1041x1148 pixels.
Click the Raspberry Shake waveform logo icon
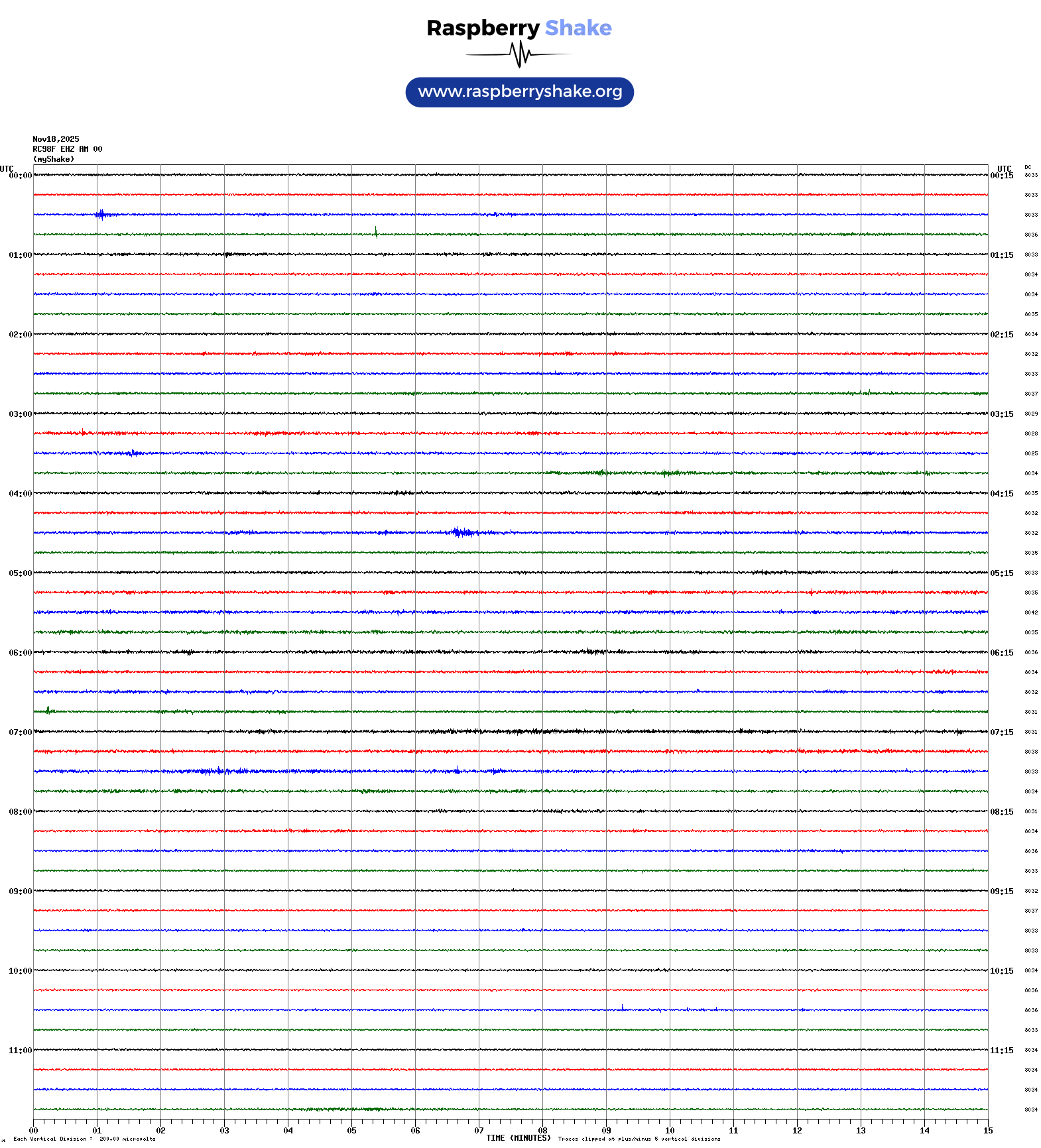click(x=519, y=54)
